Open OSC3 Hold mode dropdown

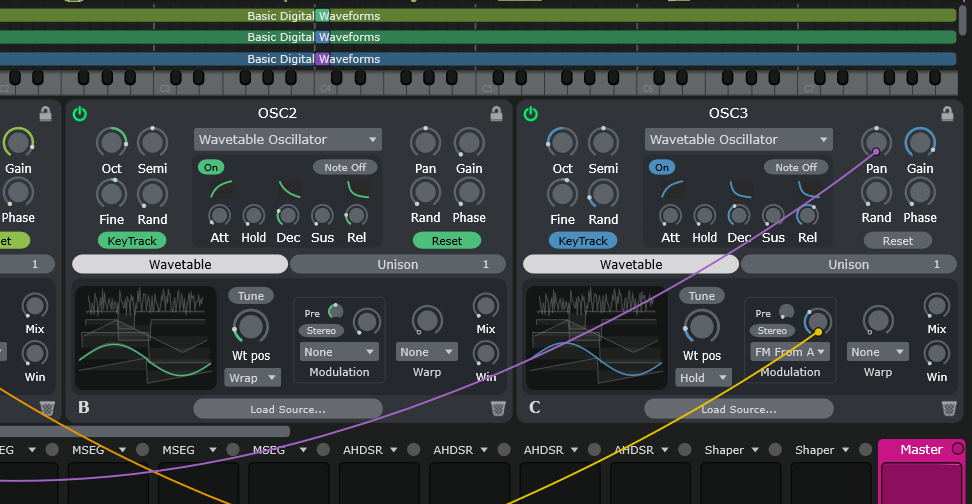[704, 378]
